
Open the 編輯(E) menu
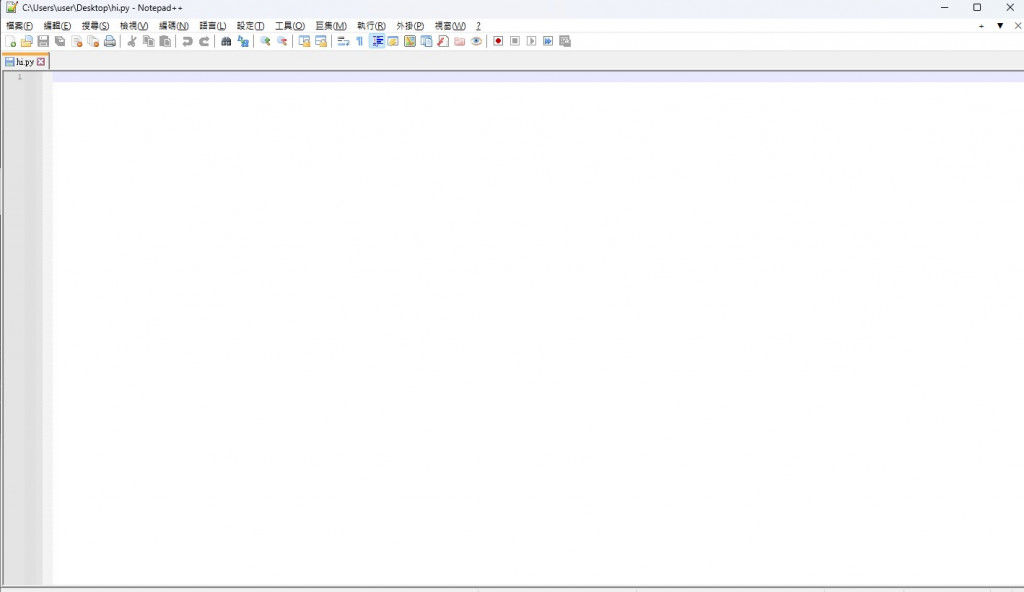(x=57, y=26)
